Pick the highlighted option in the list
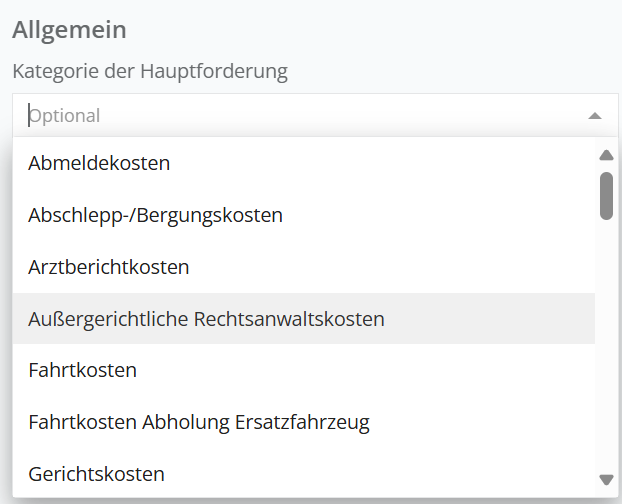 tap(206, 319)
